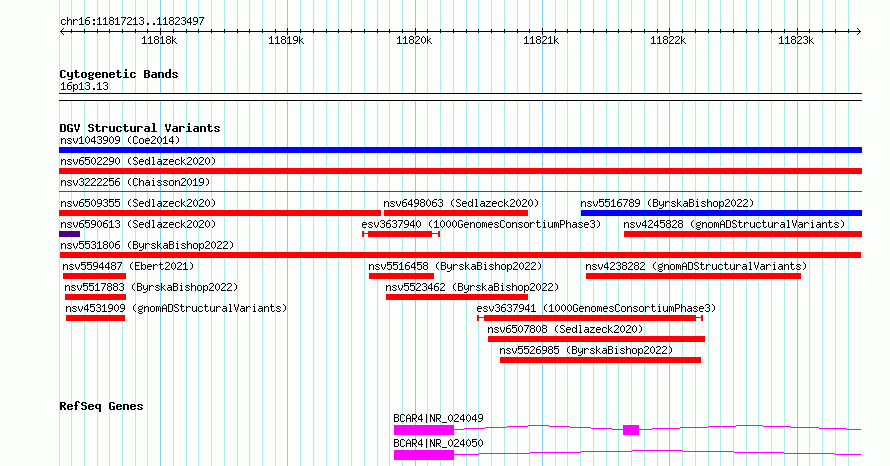This screenshot has width=890, height=466.
Task: Click nsv5516458 (ByrskaBishop2022) label
Action: [455, 266]
